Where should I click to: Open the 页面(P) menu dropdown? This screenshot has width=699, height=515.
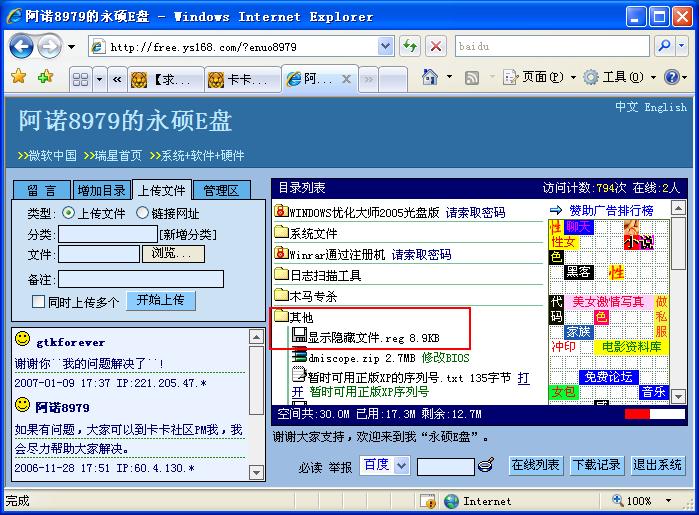573,78
